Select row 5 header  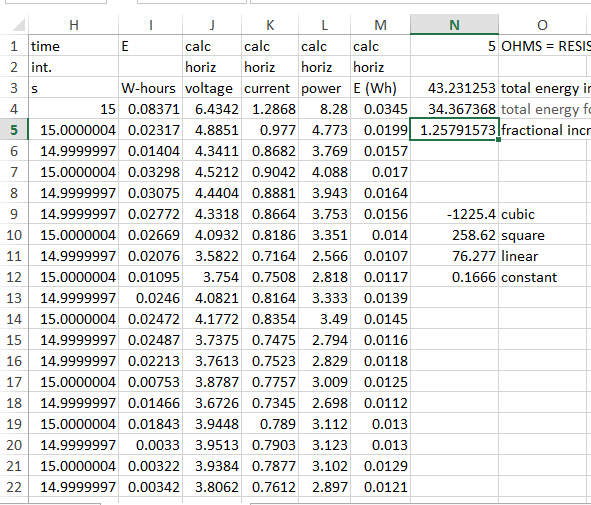(x=14, y=130)
